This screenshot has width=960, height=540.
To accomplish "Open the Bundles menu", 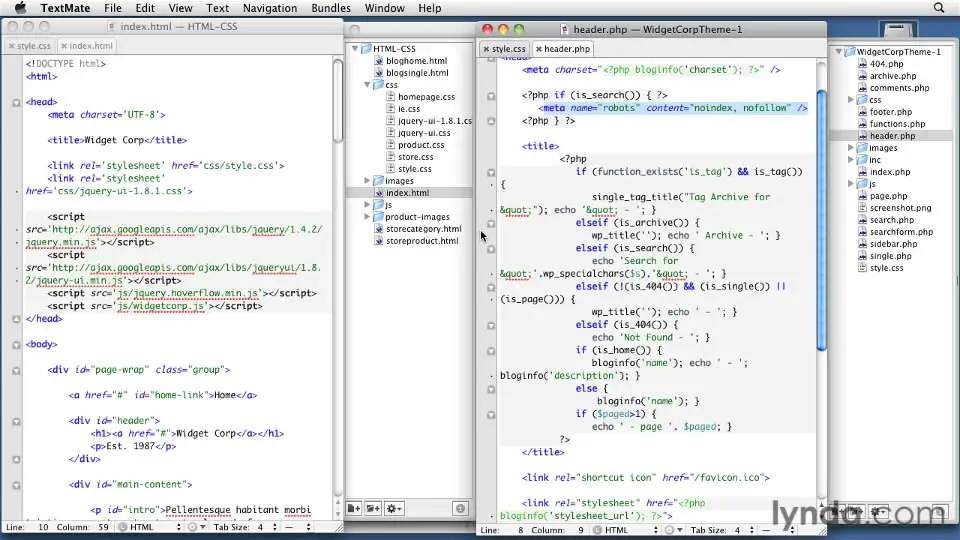I will click(x=331, y=8).
